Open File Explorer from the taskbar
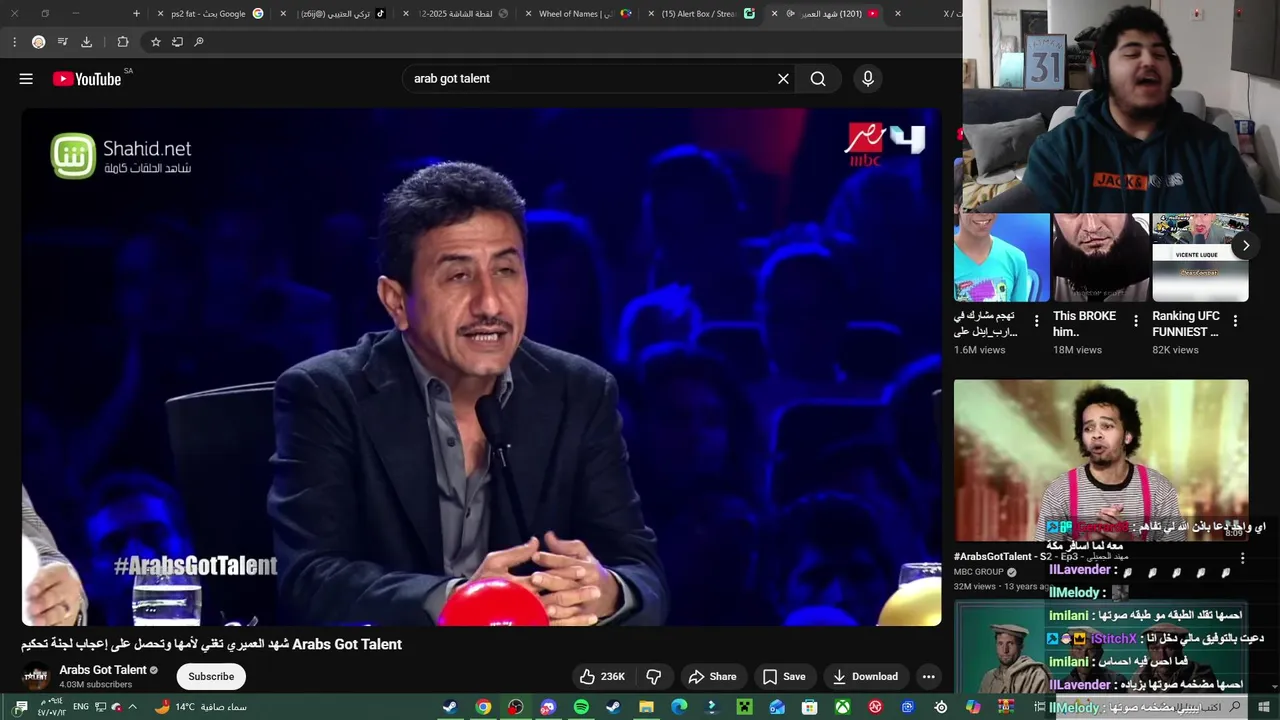This screenshot has width=1280, height=720. pyautogui.click(x=646, y=707)
